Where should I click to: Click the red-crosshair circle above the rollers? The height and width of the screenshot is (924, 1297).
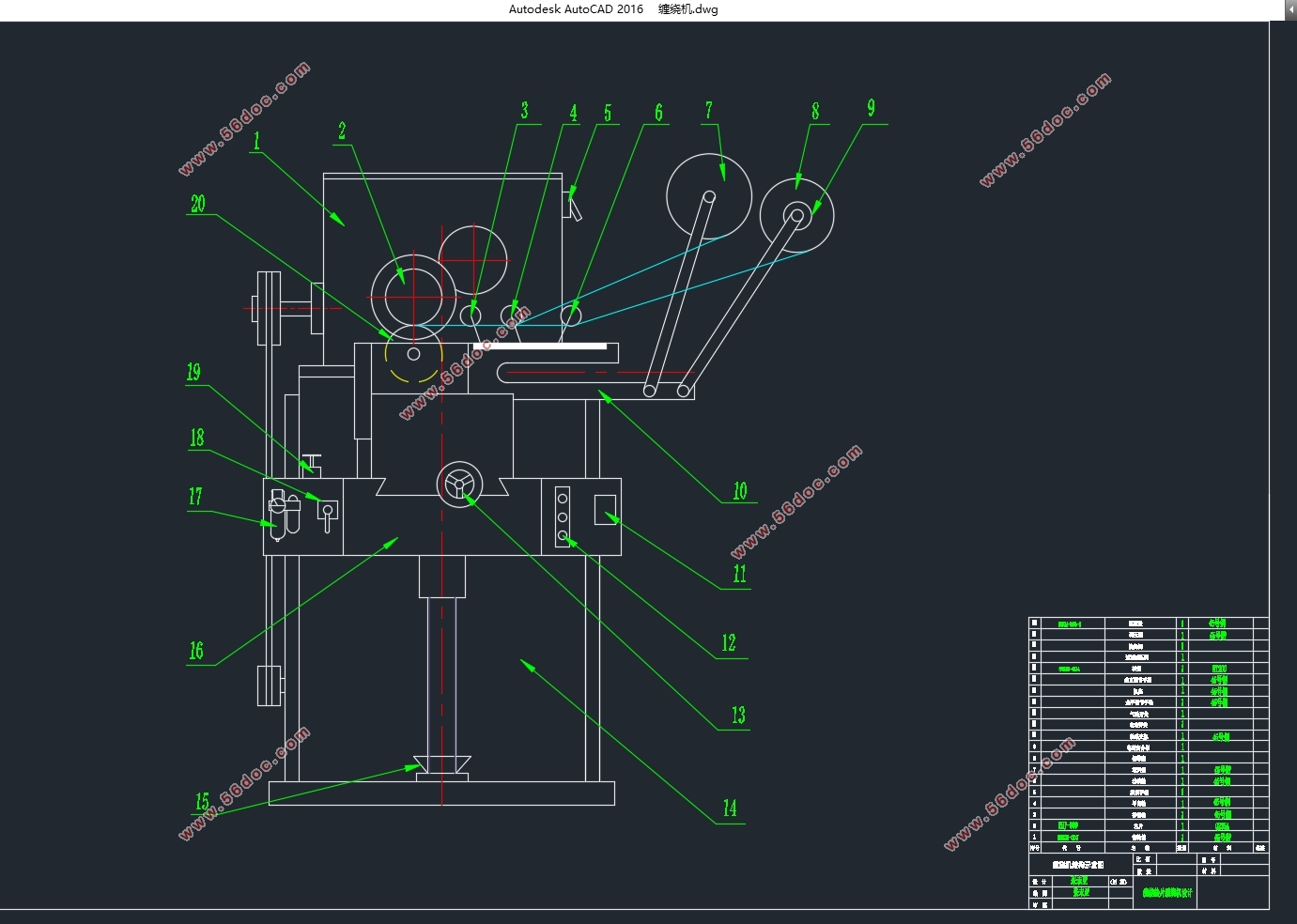click(x=473, y=259)
